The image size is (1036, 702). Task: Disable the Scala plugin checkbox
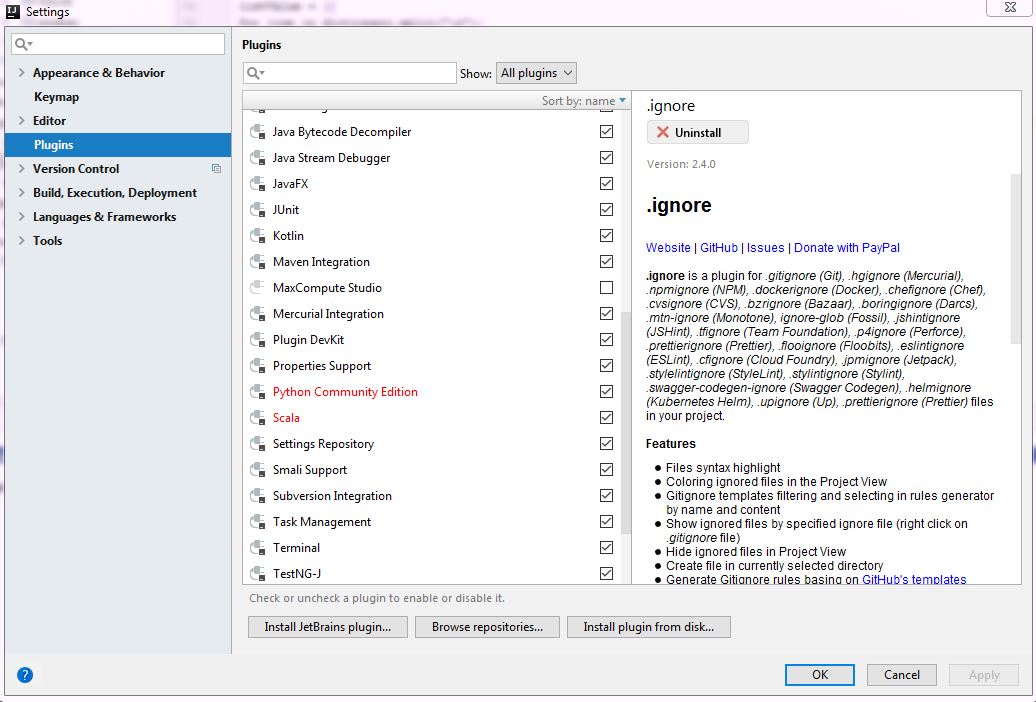pos(606,418)
